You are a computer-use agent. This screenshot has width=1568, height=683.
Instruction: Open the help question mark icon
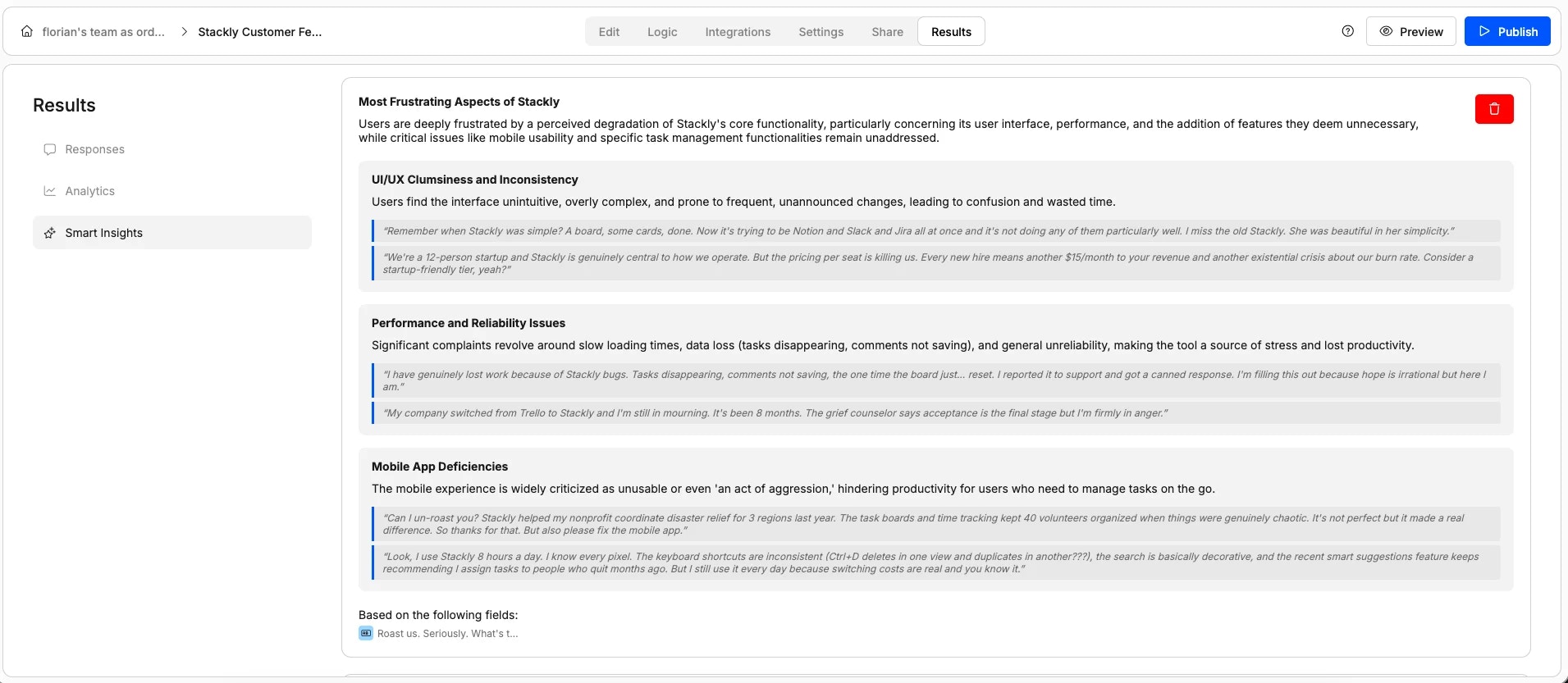(1346, 30)
